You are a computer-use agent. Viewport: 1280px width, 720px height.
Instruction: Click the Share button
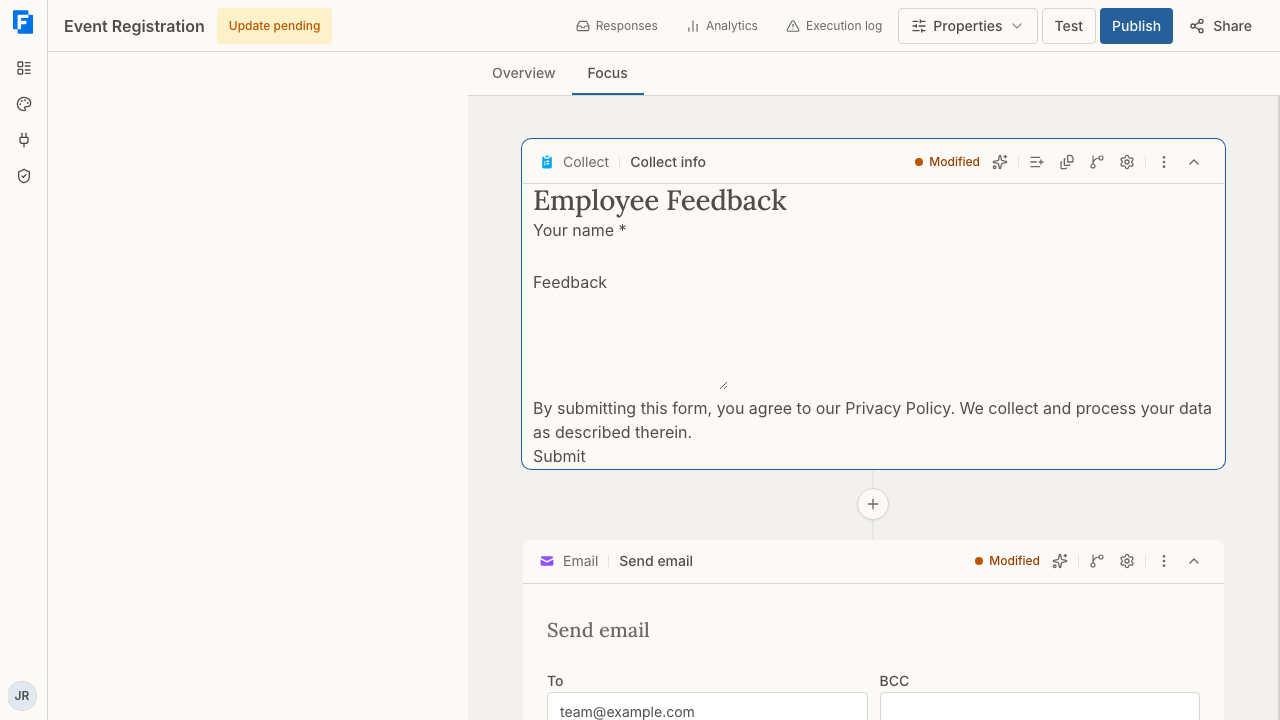pos(1221,26)
